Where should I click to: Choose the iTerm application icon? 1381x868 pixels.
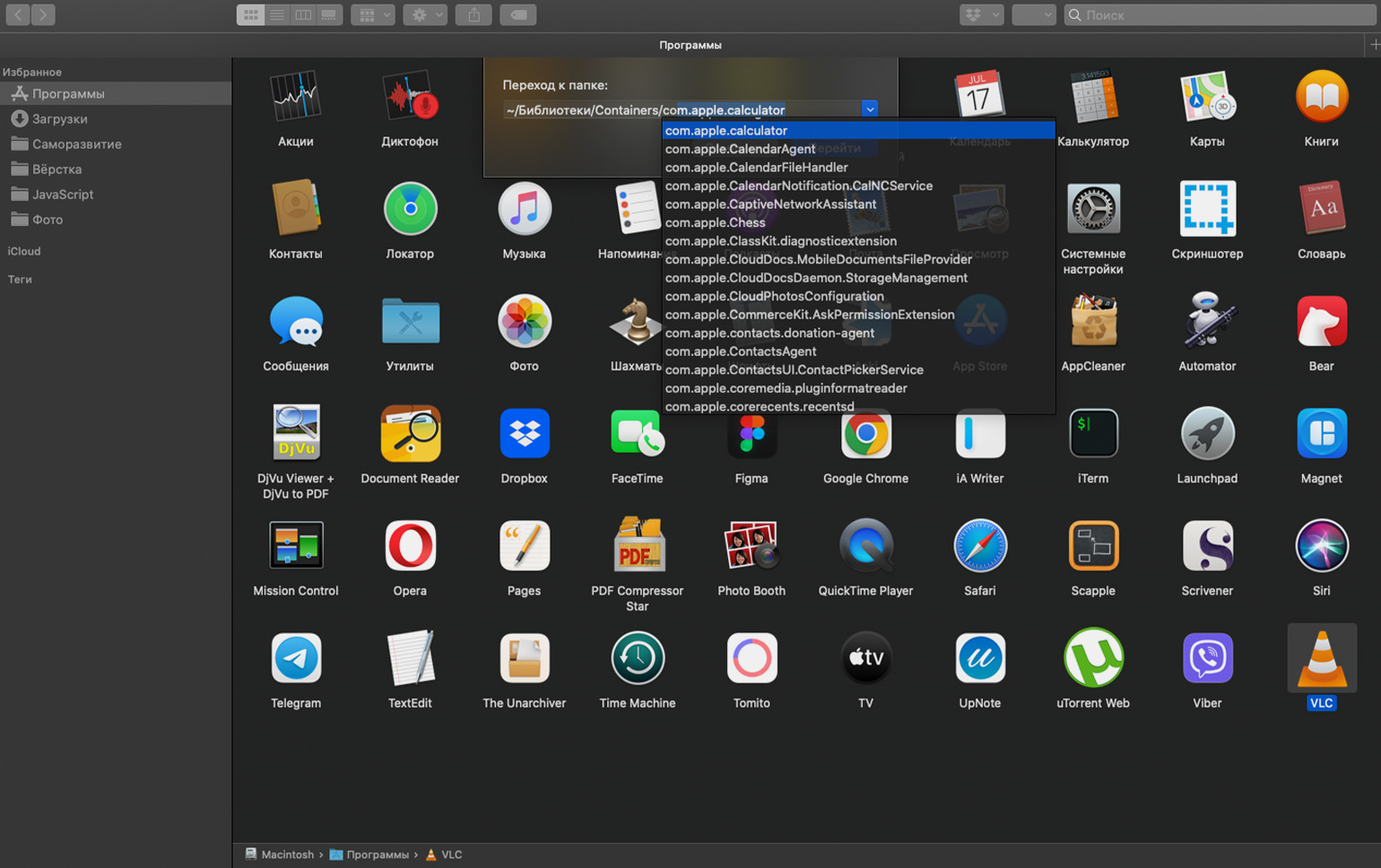tap(1093, 433)
